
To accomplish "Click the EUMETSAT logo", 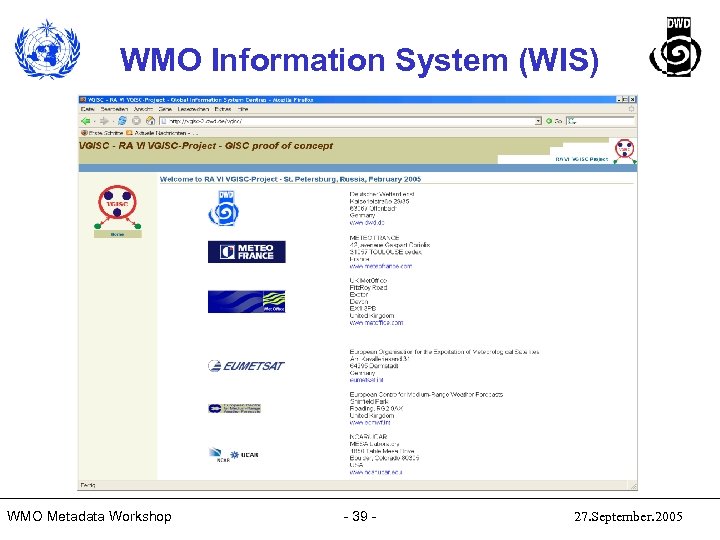I will pos(246,366).
